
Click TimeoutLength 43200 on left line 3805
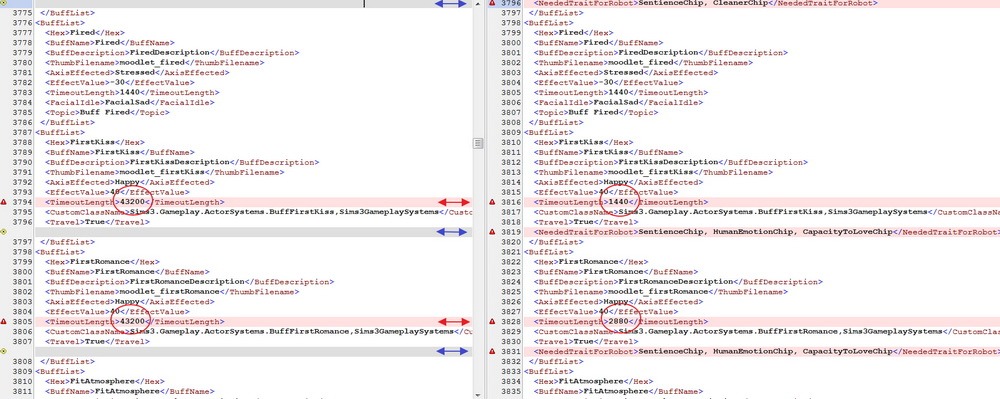(x=135, y=322)
